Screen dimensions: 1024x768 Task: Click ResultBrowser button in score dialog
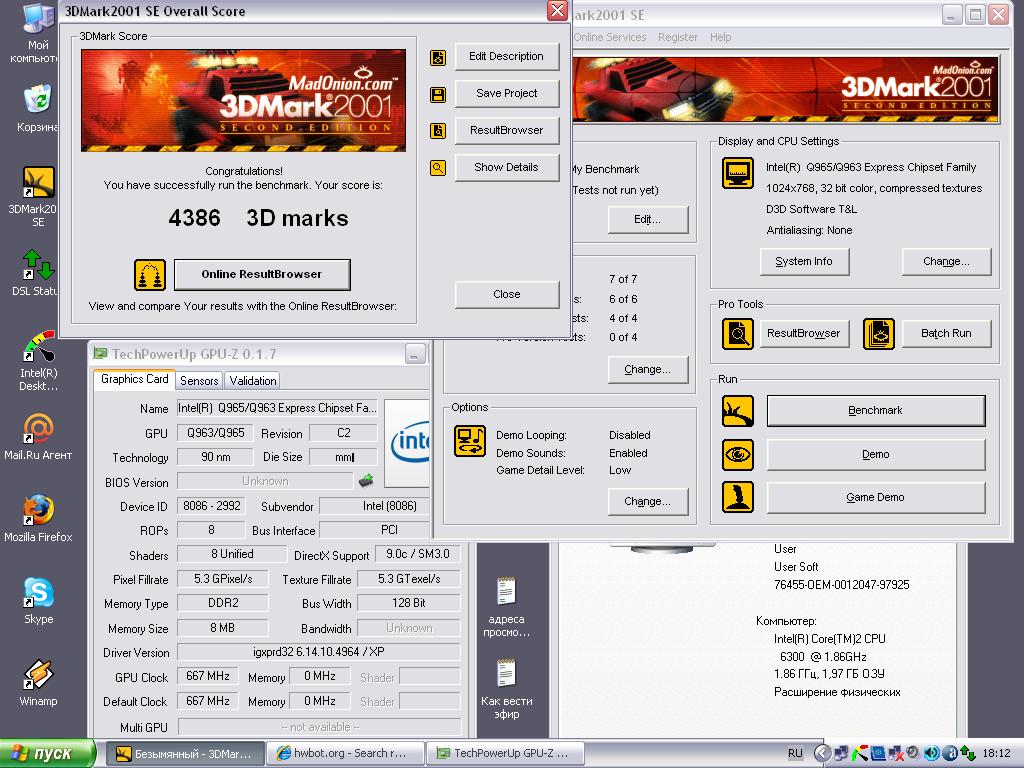[507, 131]
